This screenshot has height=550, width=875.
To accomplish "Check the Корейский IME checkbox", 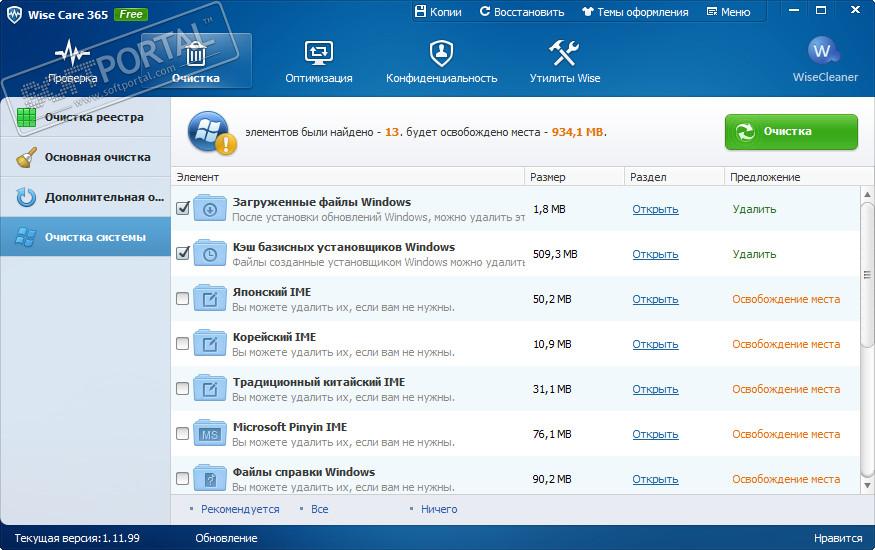I will [182, 344].
